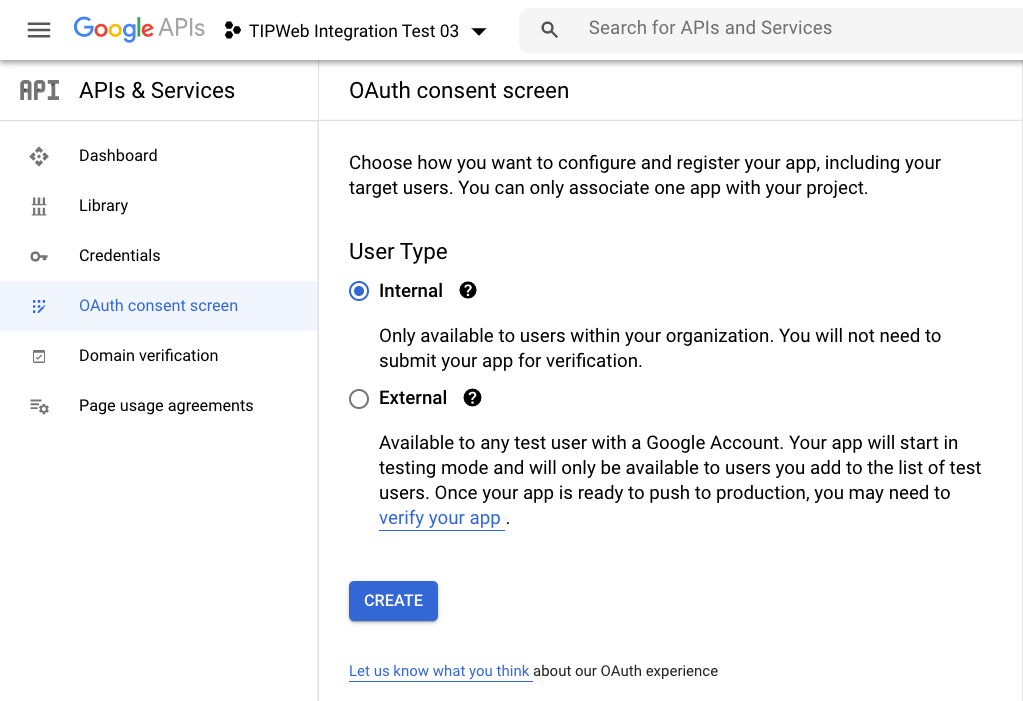Click the CREATE button
Viewport: 1023px width, 701px height.
pyautogui.click(x=393, y=600)
